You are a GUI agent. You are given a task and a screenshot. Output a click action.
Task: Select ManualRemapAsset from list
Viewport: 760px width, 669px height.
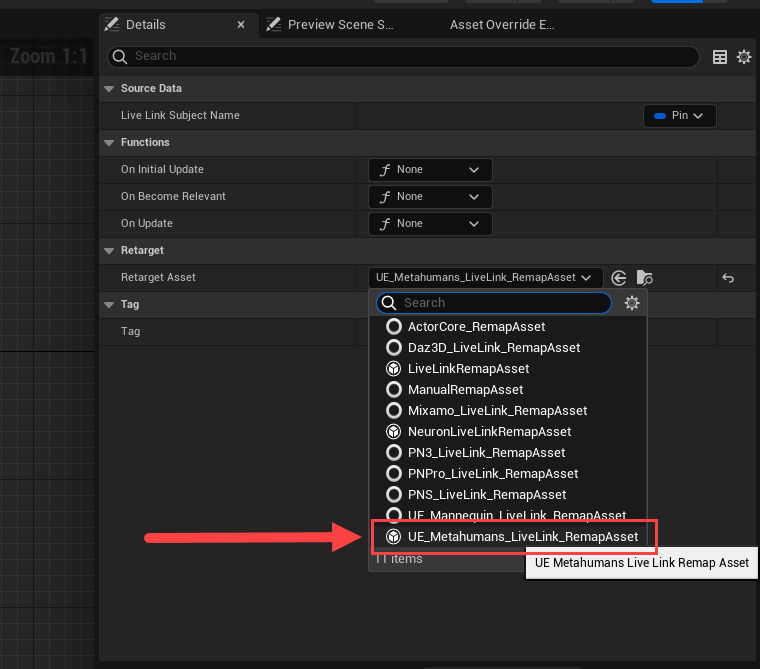tap(508, 390)
